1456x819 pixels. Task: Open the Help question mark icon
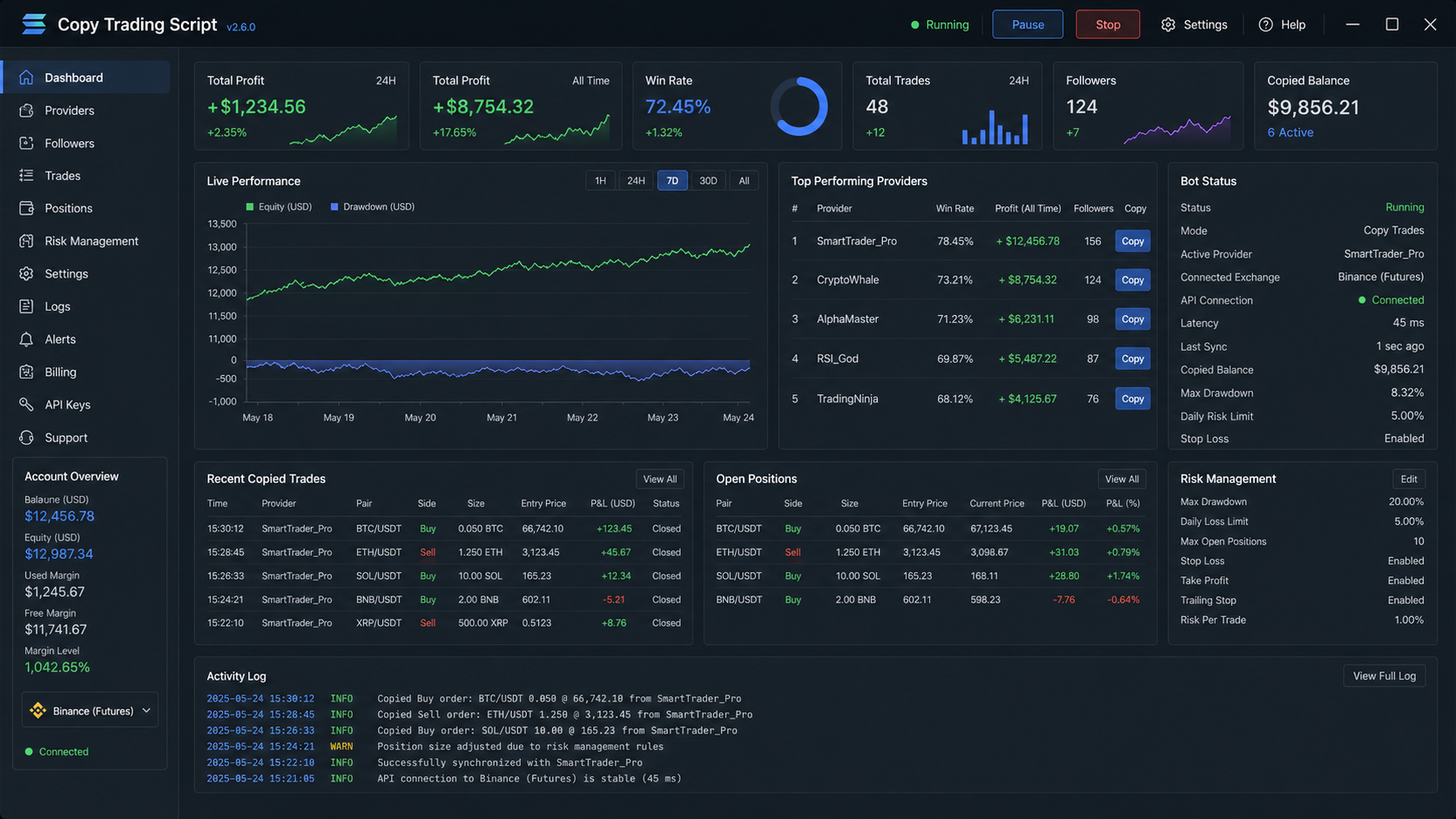(1265, 24)
